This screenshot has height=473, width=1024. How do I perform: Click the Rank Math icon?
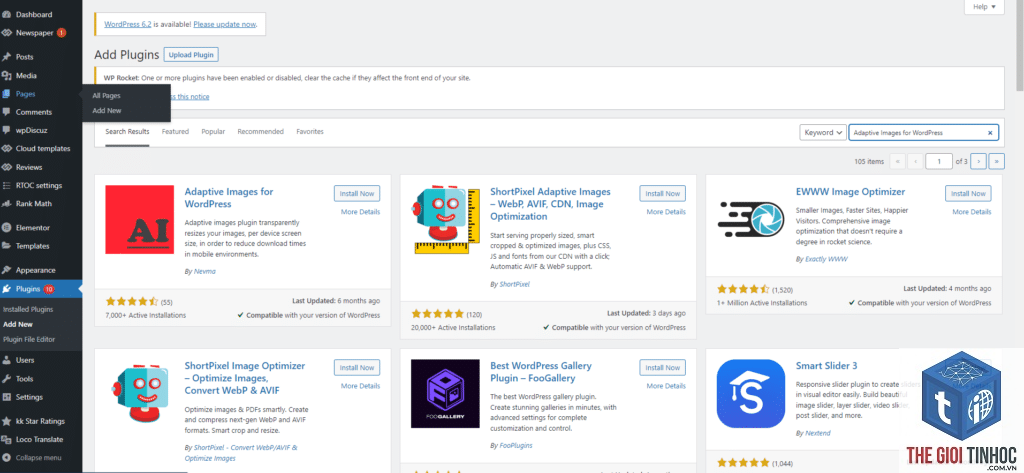[x=7, y=203]
